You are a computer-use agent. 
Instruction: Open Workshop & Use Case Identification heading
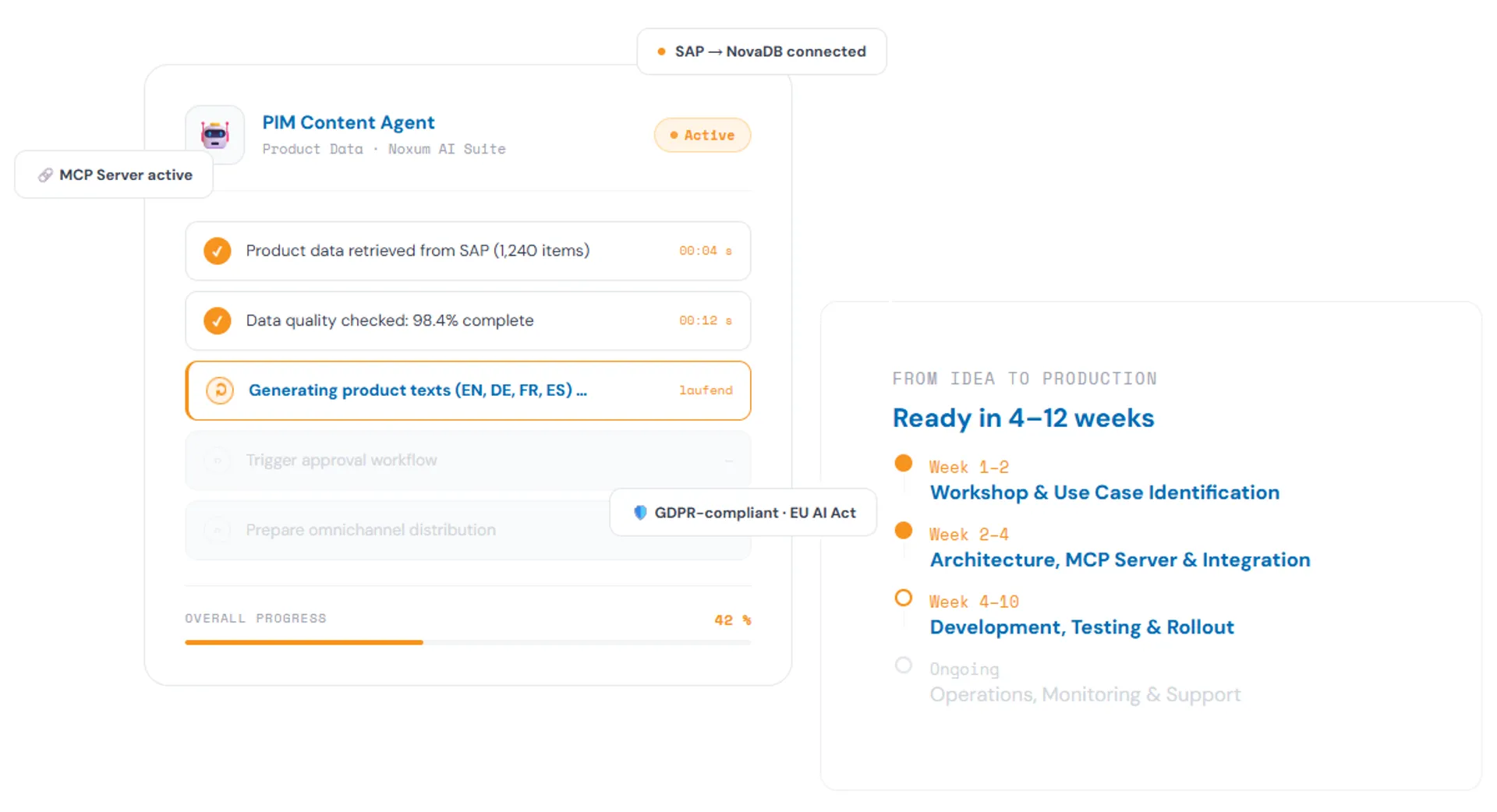coord(1104,492)
